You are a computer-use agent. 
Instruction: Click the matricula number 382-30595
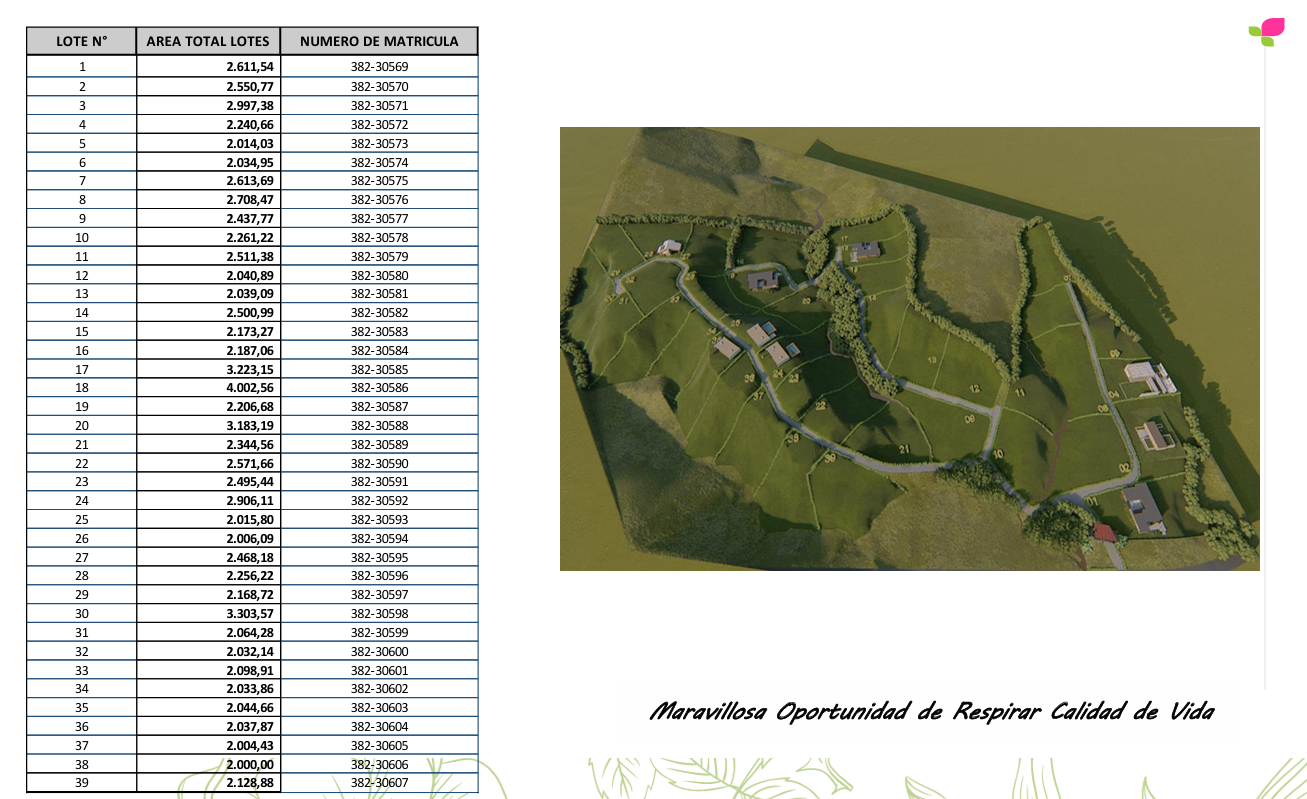(x=379, y=557)
